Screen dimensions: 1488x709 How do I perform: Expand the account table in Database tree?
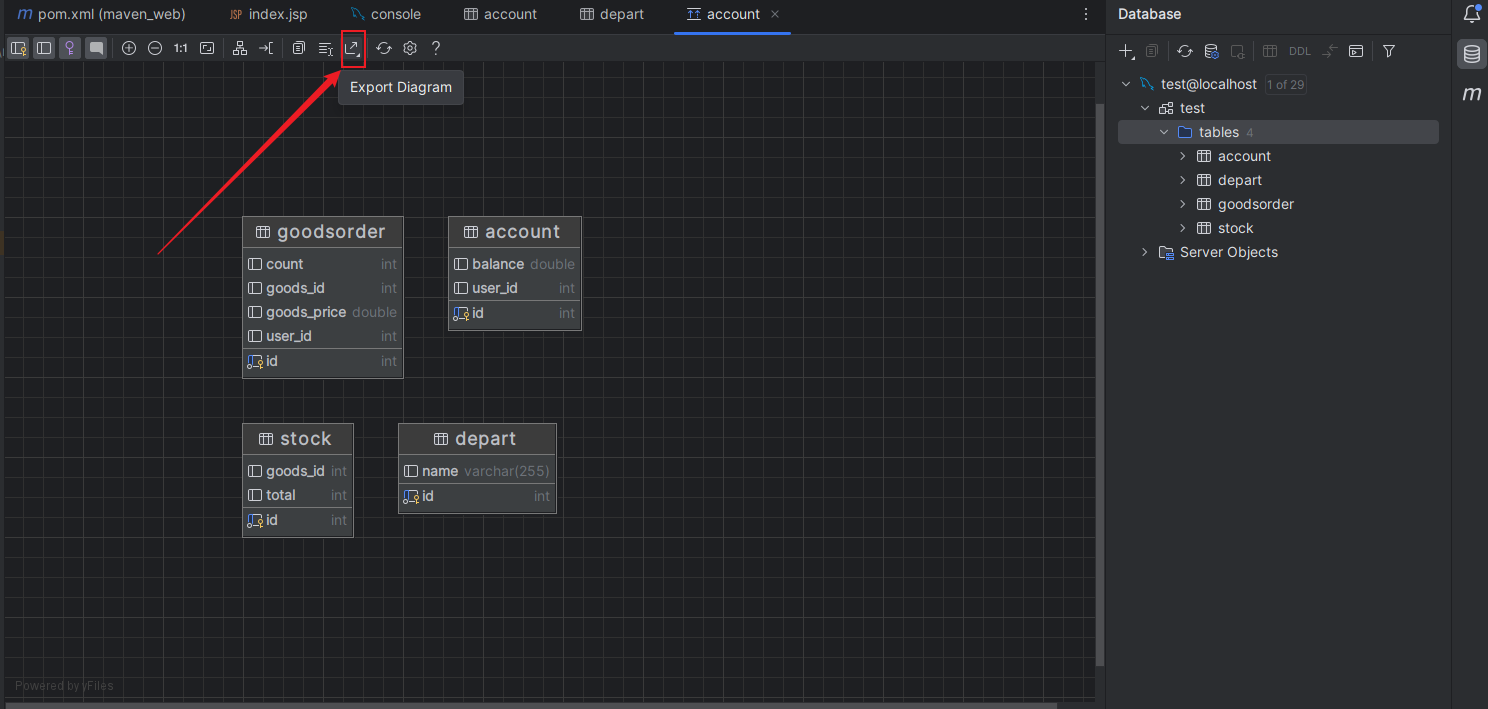point(1183,156)
